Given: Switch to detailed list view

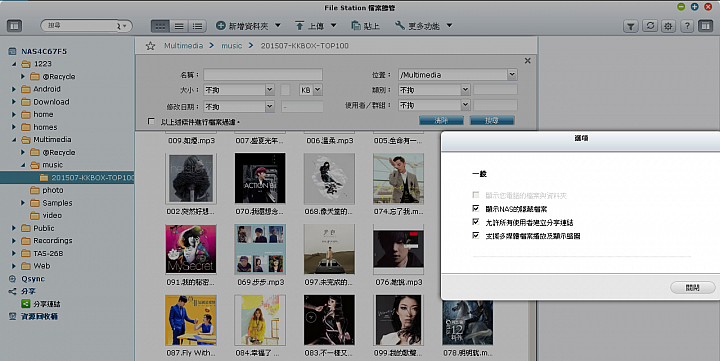Looking at the screenshot, I should [x=197, y=26].
